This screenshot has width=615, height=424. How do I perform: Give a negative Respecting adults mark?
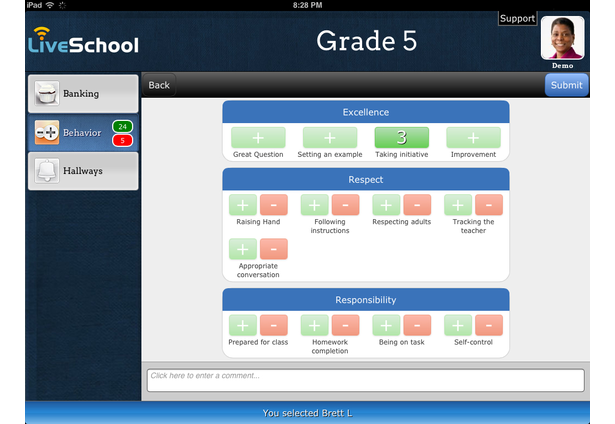(417, 205)
